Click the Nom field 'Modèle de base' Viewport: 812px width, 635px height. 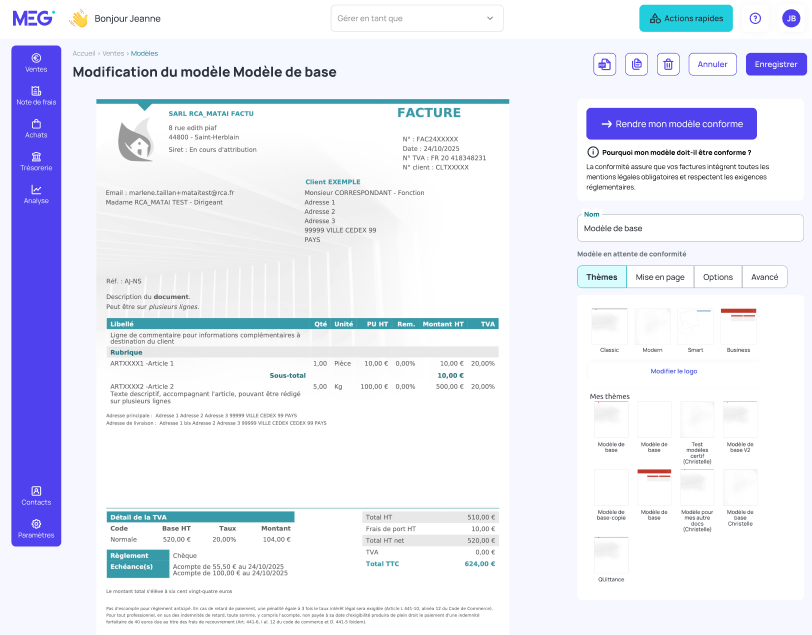pyautogui.click(x=690, y=228)
